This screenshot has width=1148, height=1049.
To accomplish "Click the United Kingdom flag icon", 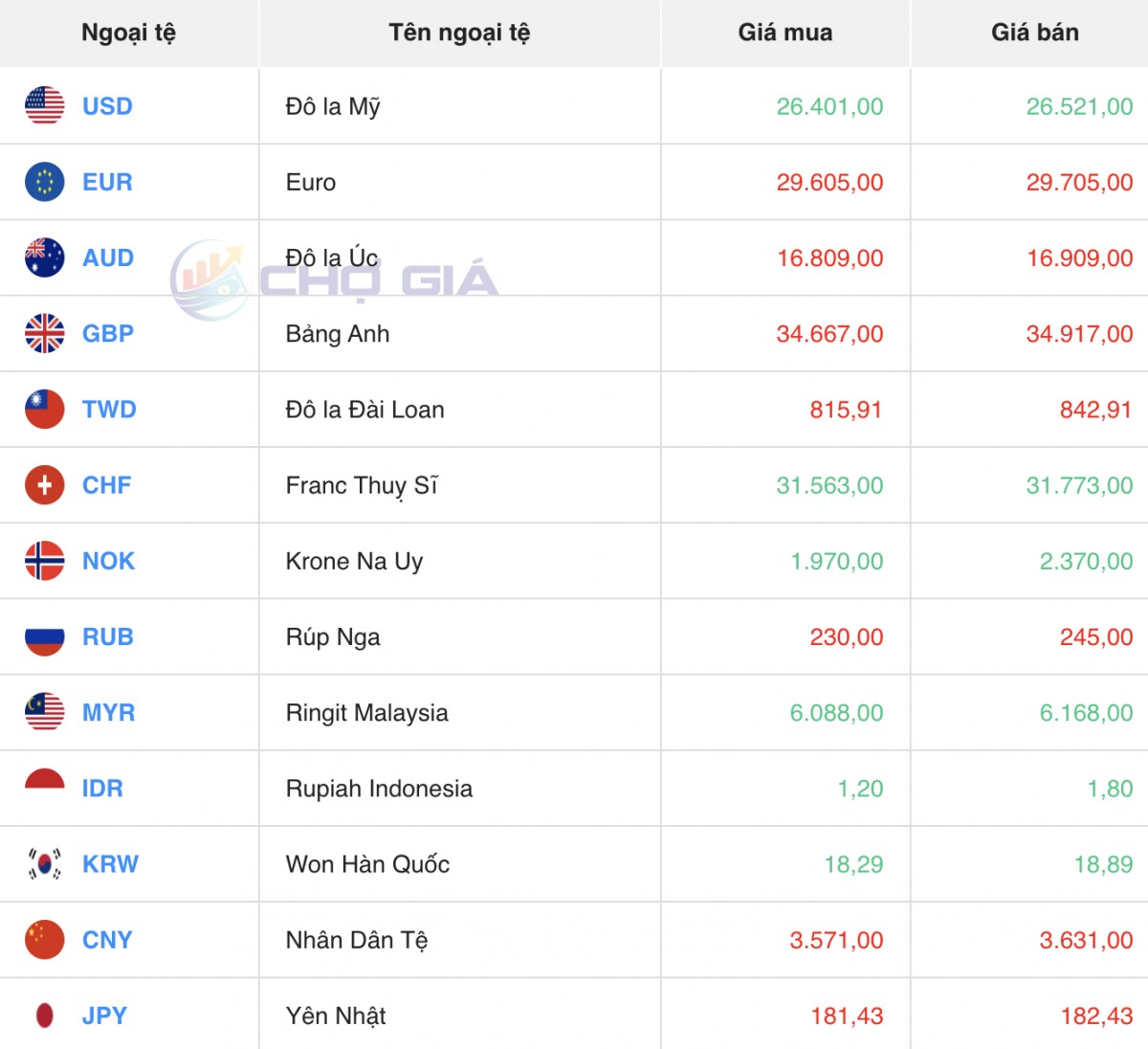I will 44,333.
